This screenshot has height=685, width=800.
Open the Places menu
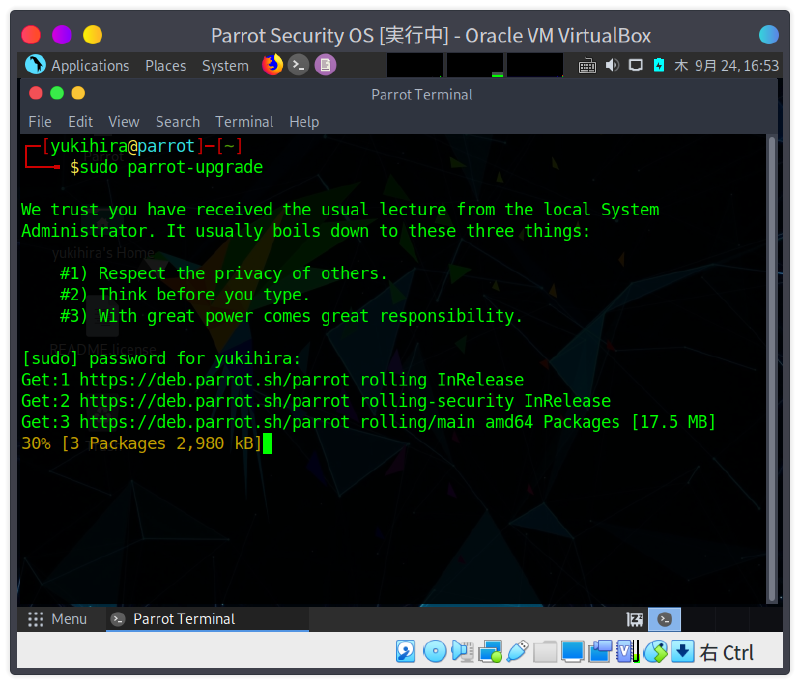click(166, 65)
